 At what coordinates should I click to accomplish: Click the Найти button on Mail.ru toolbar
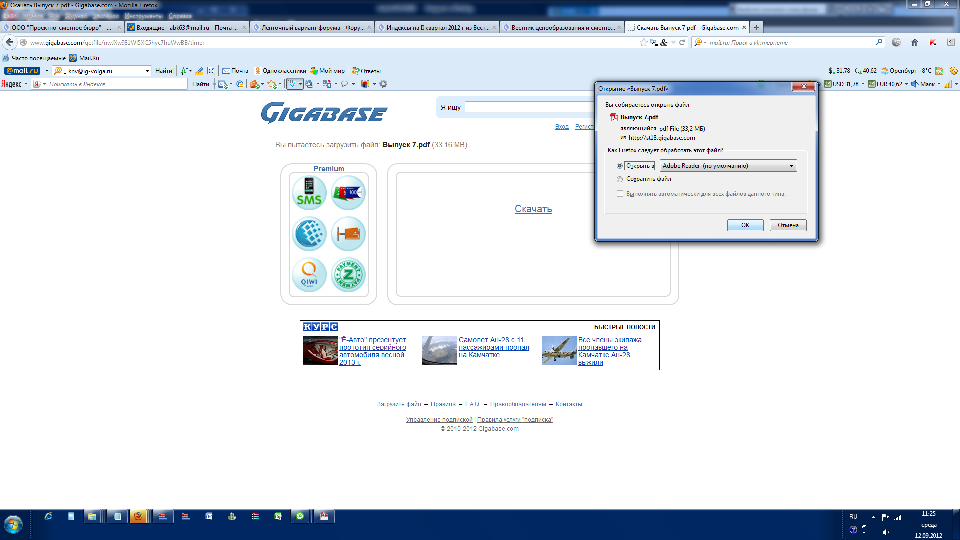(163, 71)
